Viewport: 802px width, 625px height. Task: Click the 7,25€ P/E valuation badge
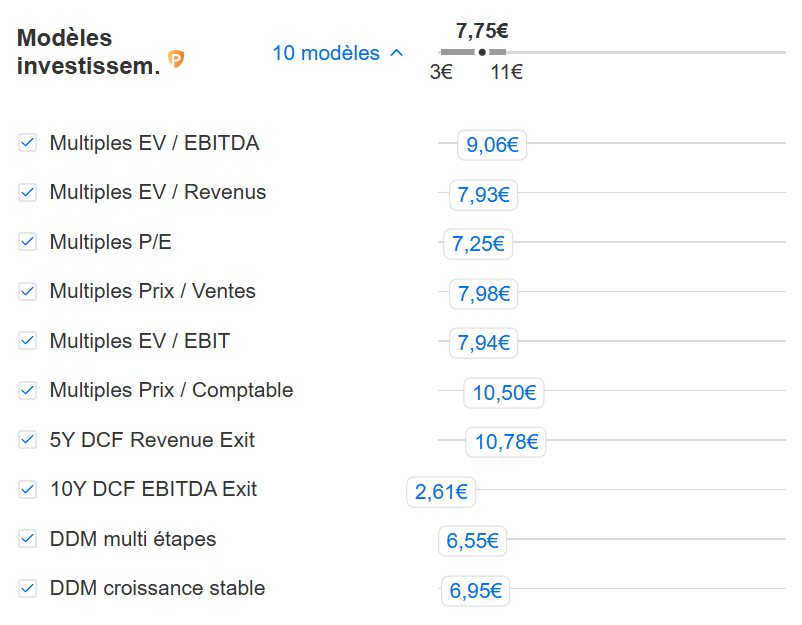click(x=478, y=244)
